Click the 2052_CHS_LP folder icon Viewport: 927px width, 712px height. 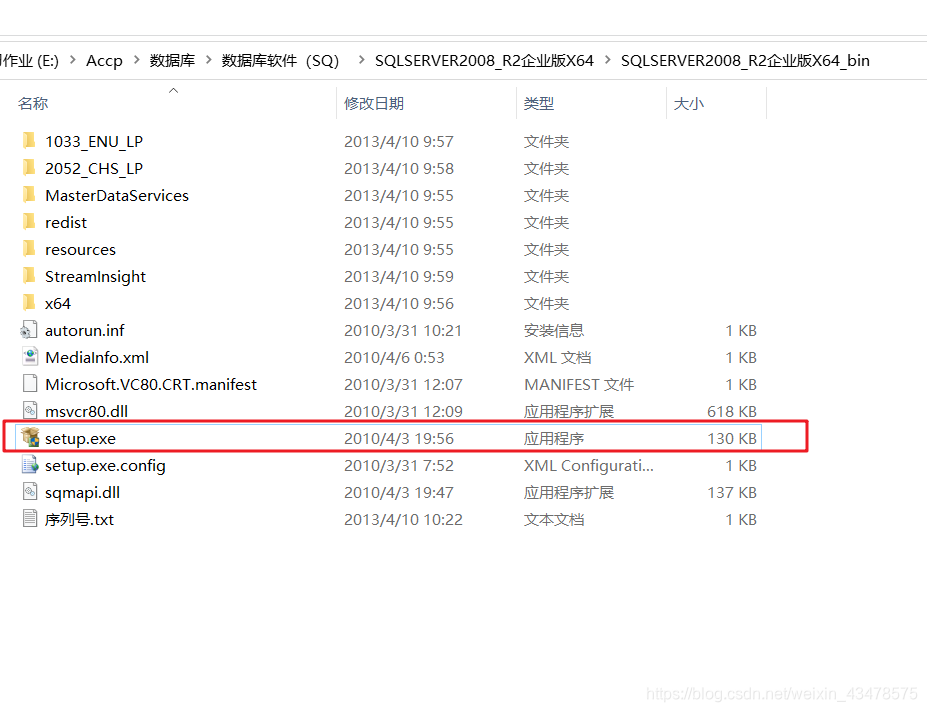point(29,168)
